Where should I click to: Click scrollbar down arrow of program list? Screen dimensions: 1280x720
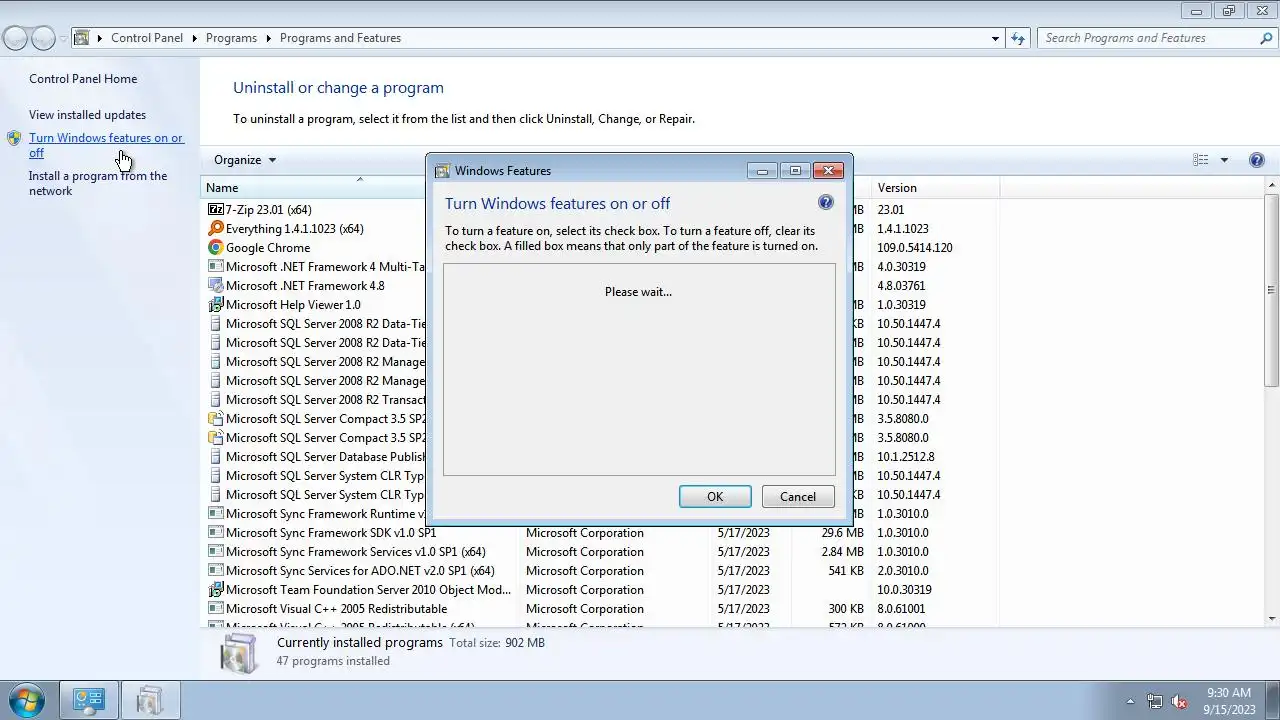click(1272, 620)
